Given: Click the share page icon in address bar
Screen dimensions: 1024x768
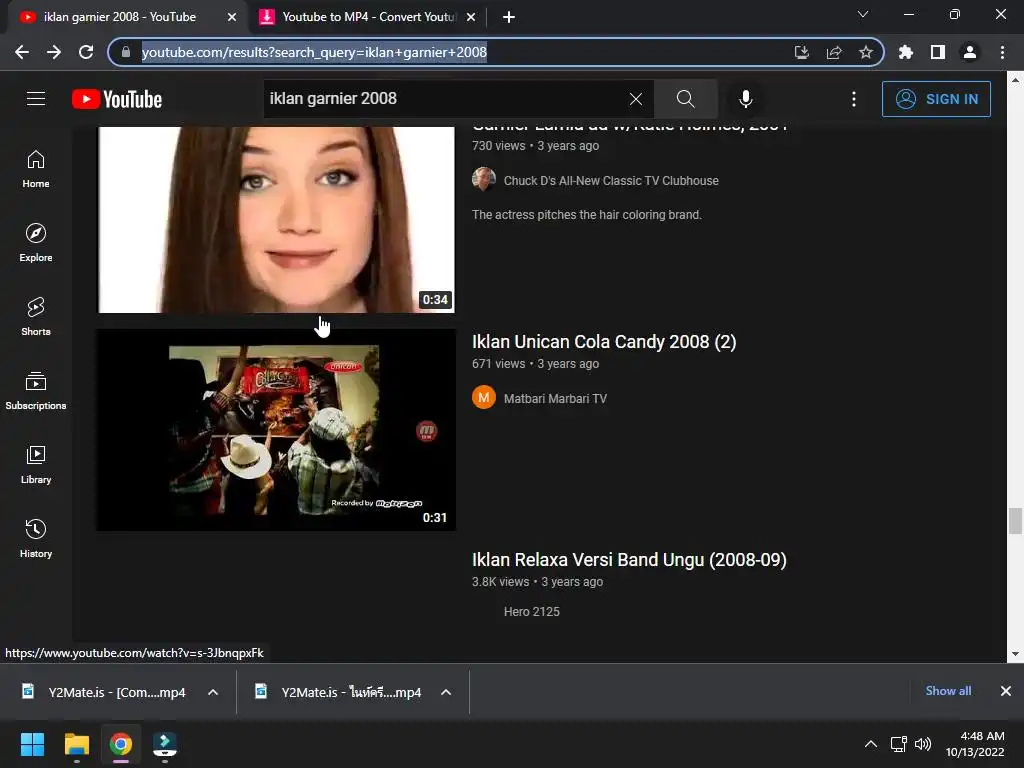Looking at the screenshot, I should tap(834, 52).
